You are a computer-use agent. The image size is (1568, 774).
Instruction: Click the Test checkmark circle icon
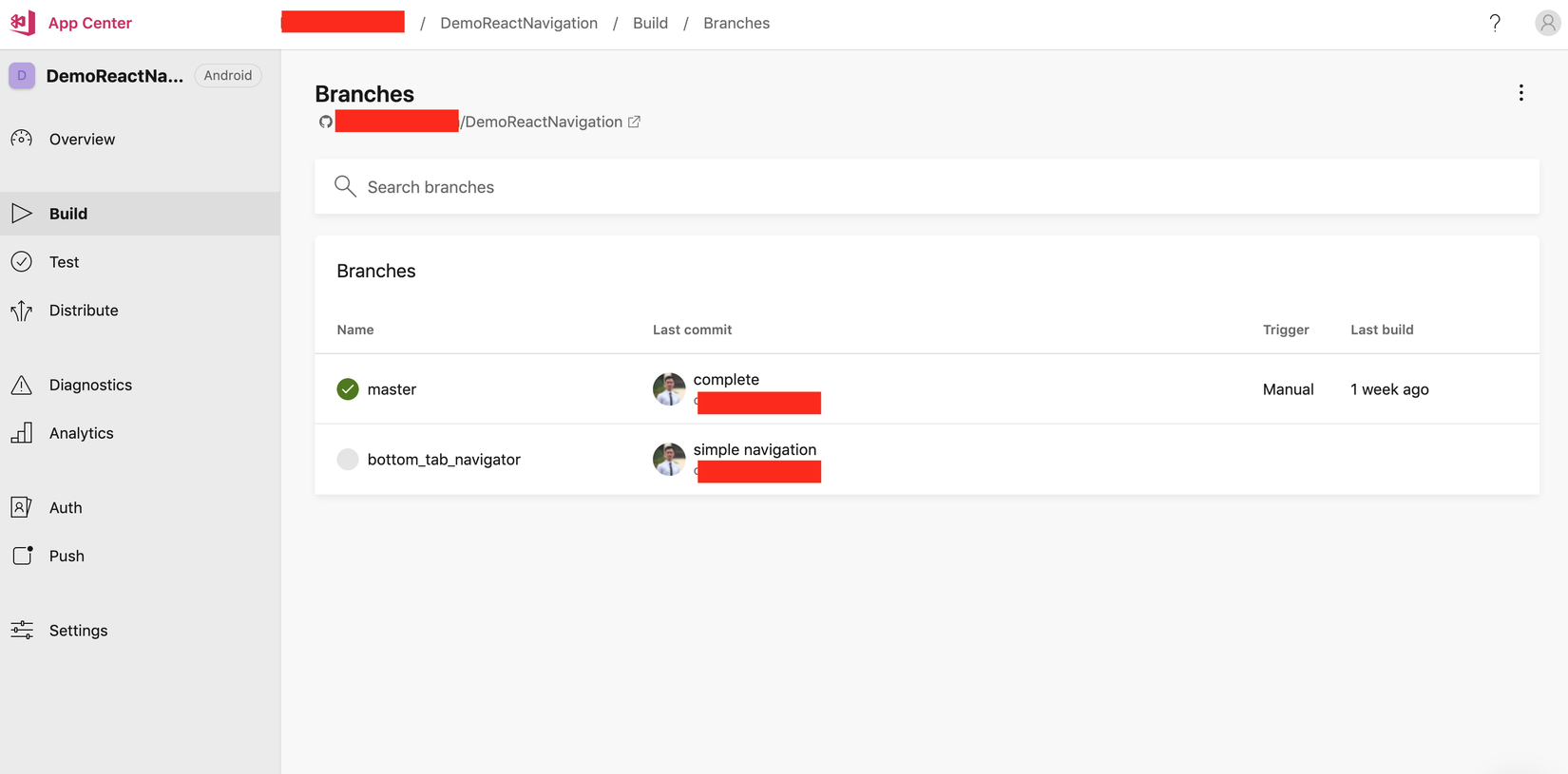(22, 262)
